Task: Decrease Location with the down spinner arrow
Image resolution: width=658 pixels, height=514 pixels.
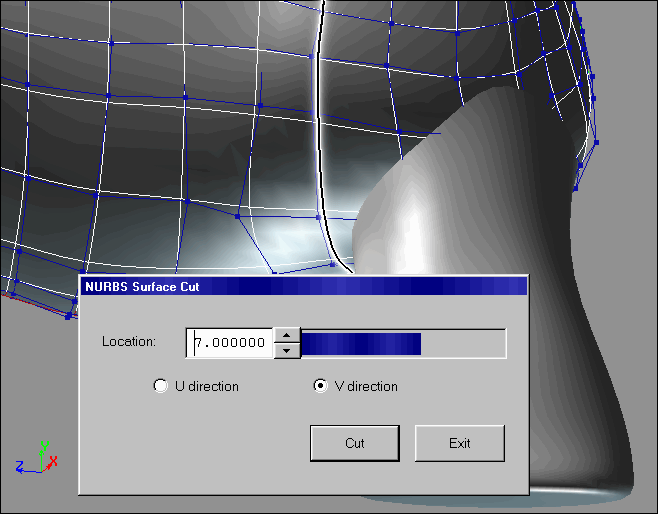Action: [286, 350]
